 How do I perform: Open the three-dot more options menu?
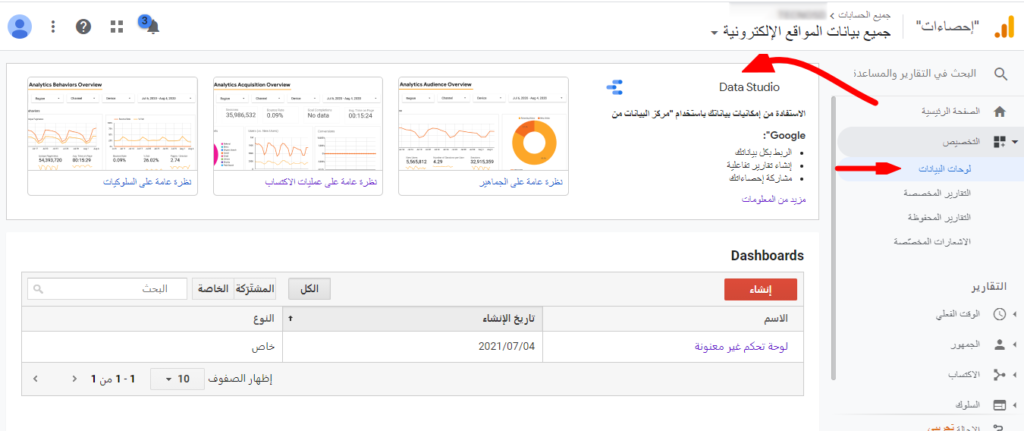tap(54, 27)
